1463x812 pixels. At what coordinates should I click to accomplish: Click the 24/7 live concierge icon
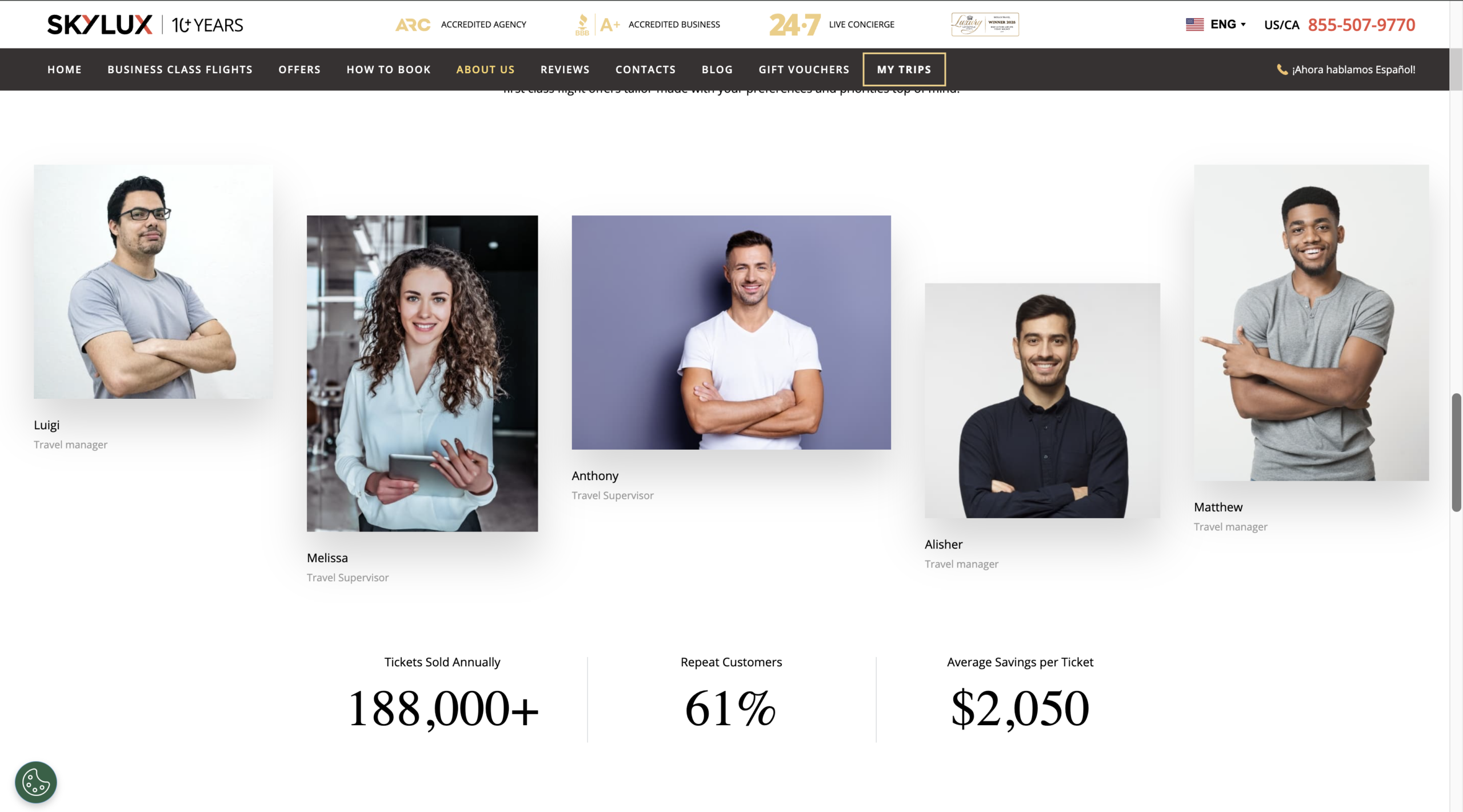click(795, 25)
